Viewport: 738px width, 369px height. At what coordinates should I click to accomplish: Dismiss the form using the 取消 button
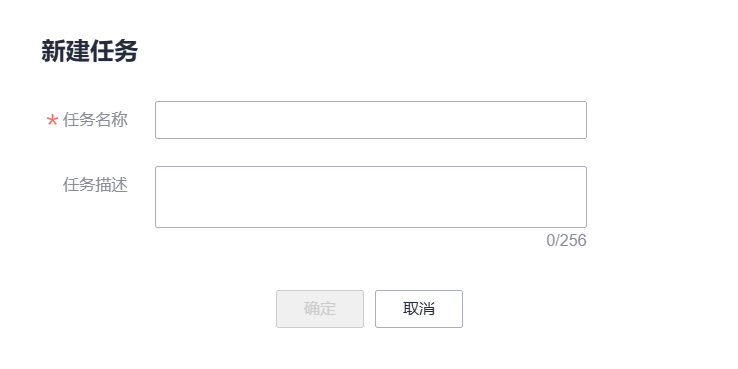click(419, 309)
